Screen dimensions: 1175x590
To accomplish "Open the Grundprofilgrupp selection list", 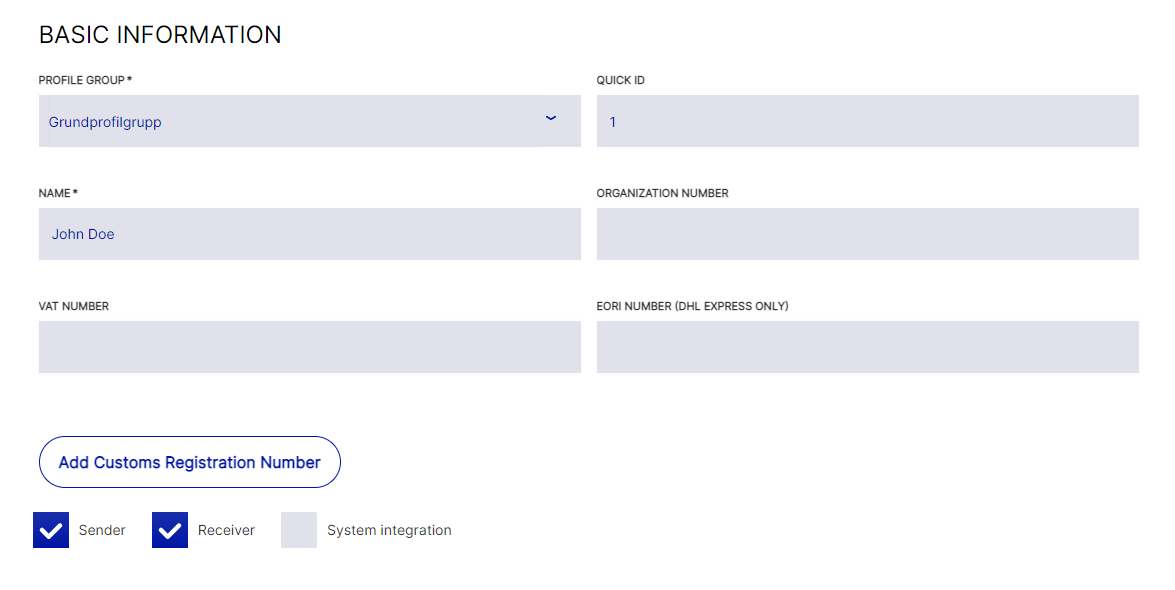I will [x=310, y=120].
